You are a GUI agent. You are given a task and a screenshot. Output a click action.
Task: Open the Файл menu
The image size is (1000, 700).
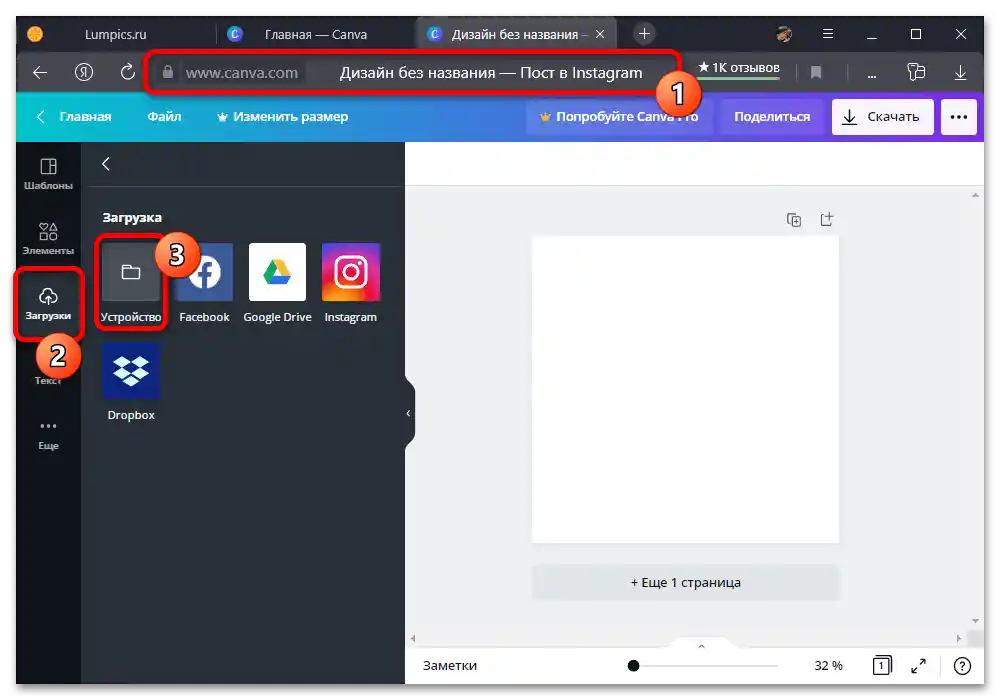pos(164,117)
